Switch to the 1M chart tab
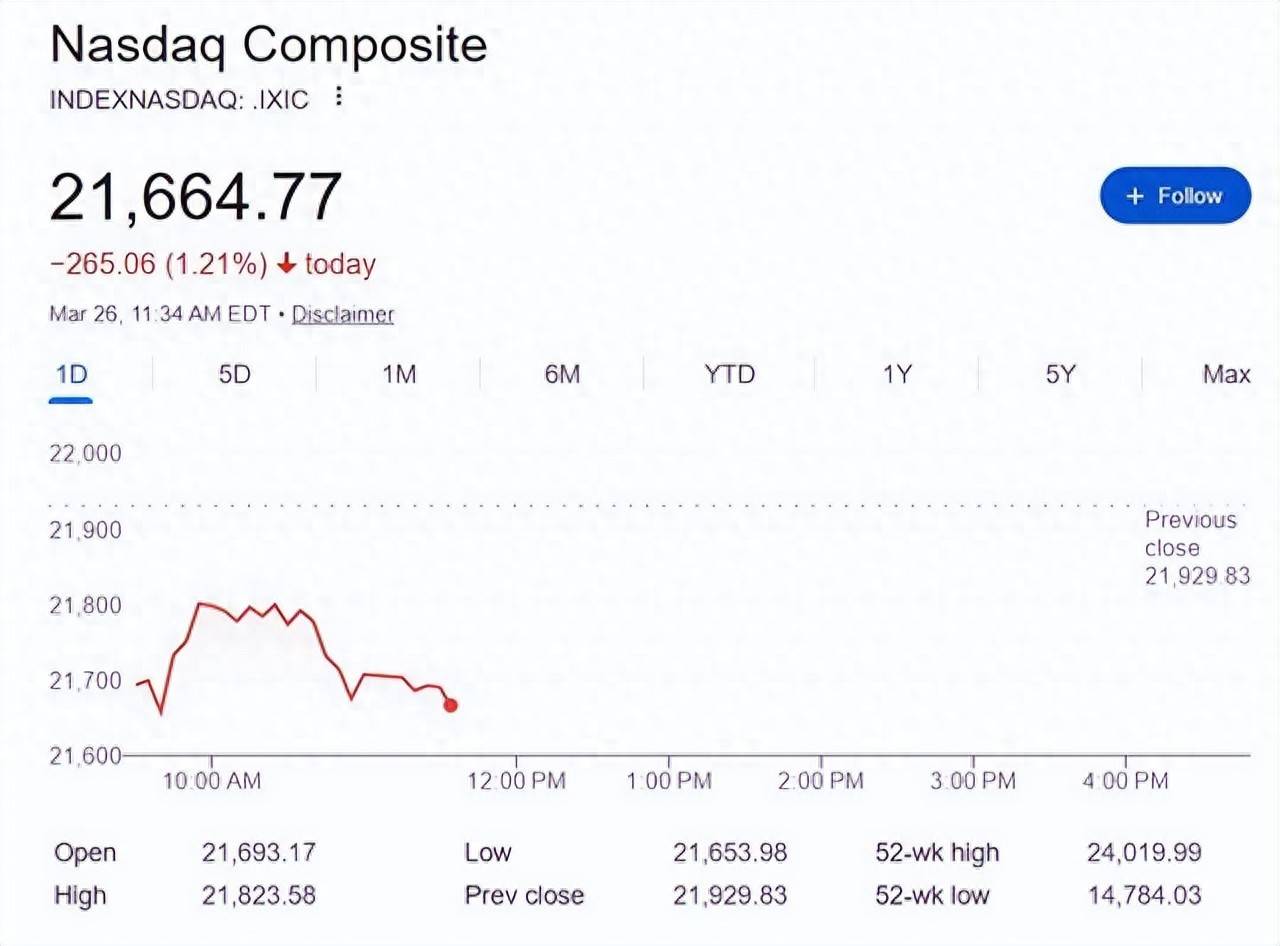The width and height of the screenshot is (1280, 946). 398,375
